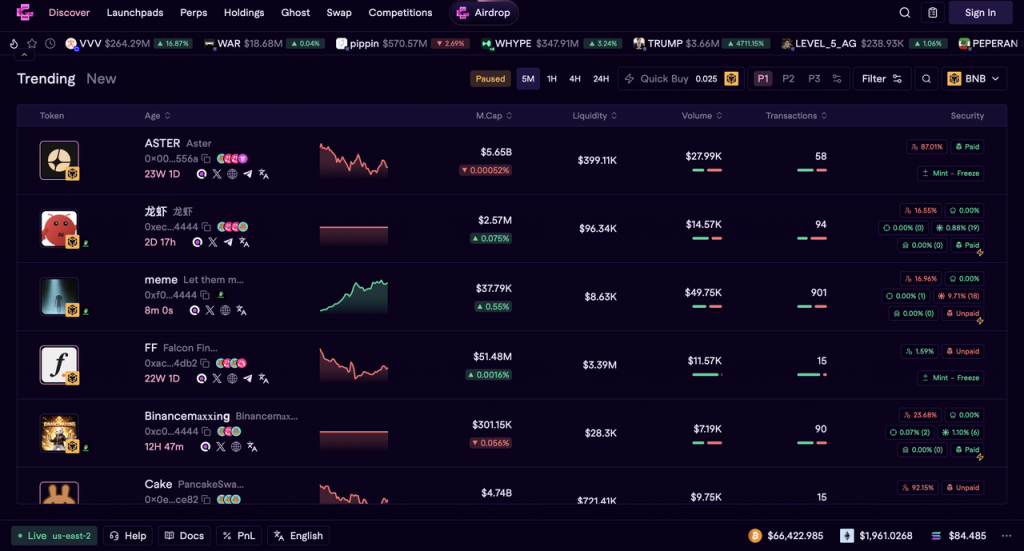The height and width of the screenshot is (551, 1024).
Task: Open the clock history icon in ticker bar
Action: [x=49, y=44]
